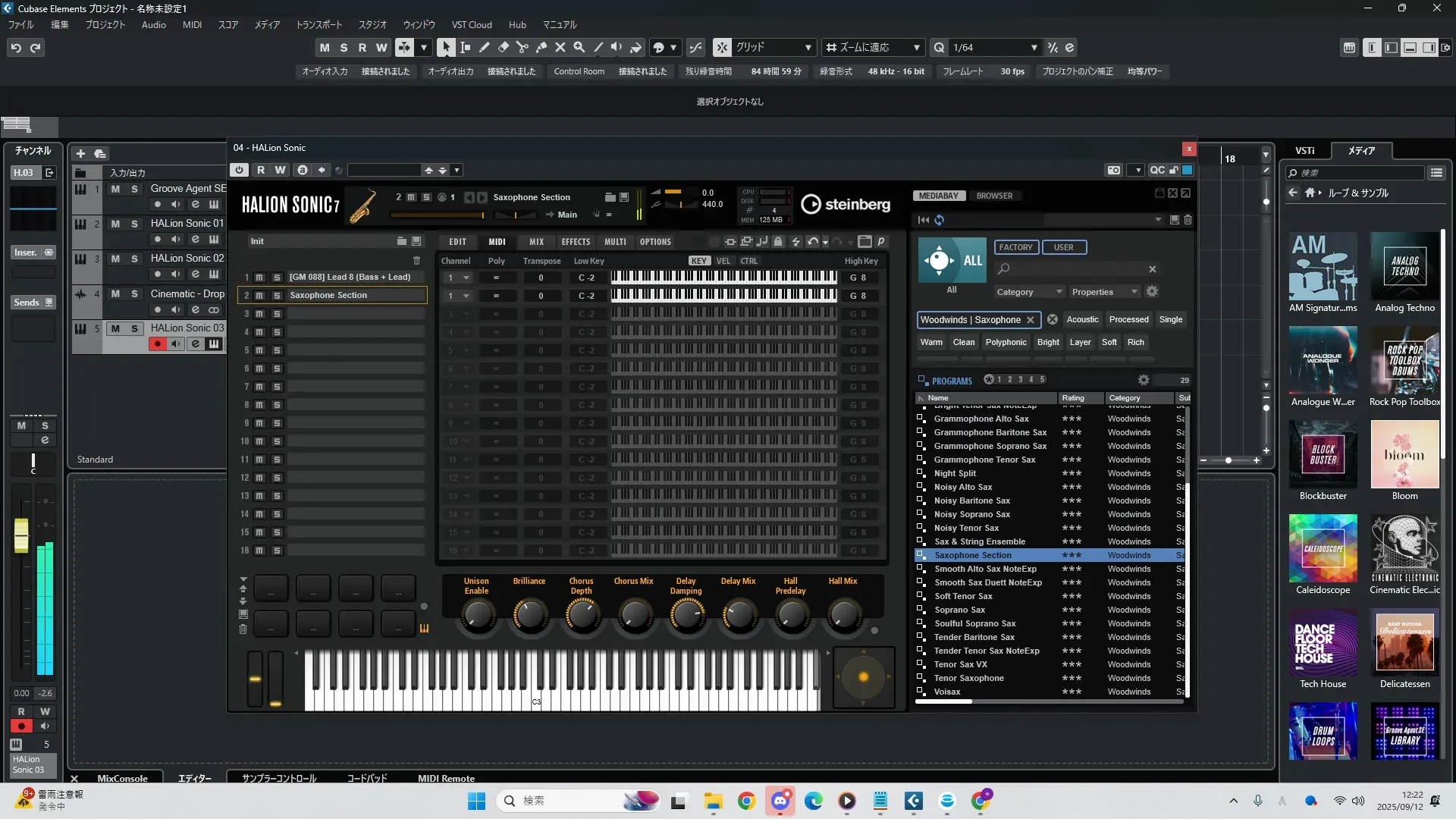
Task: Filter by the Acoustic tag
Action: (1082, 319)
